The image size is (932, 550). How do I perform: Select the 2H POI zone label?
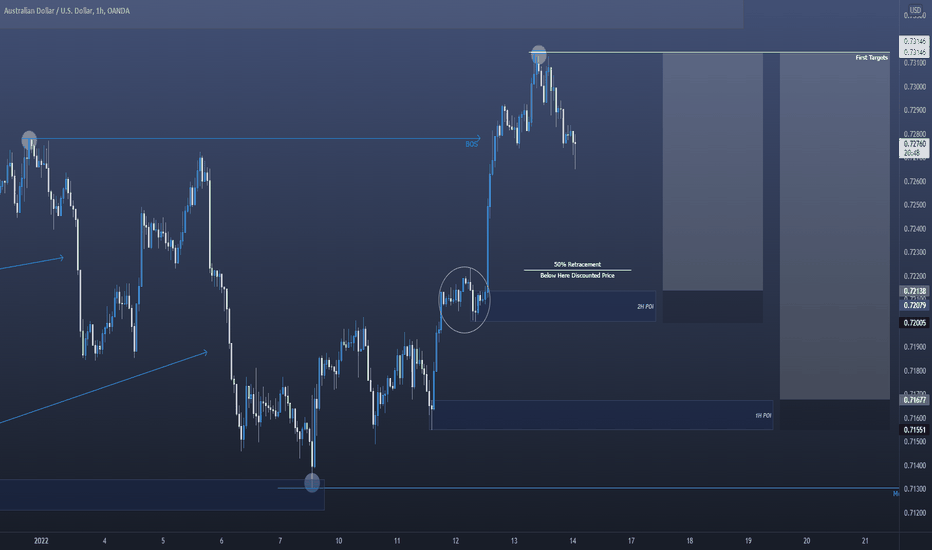coord(645,307)
